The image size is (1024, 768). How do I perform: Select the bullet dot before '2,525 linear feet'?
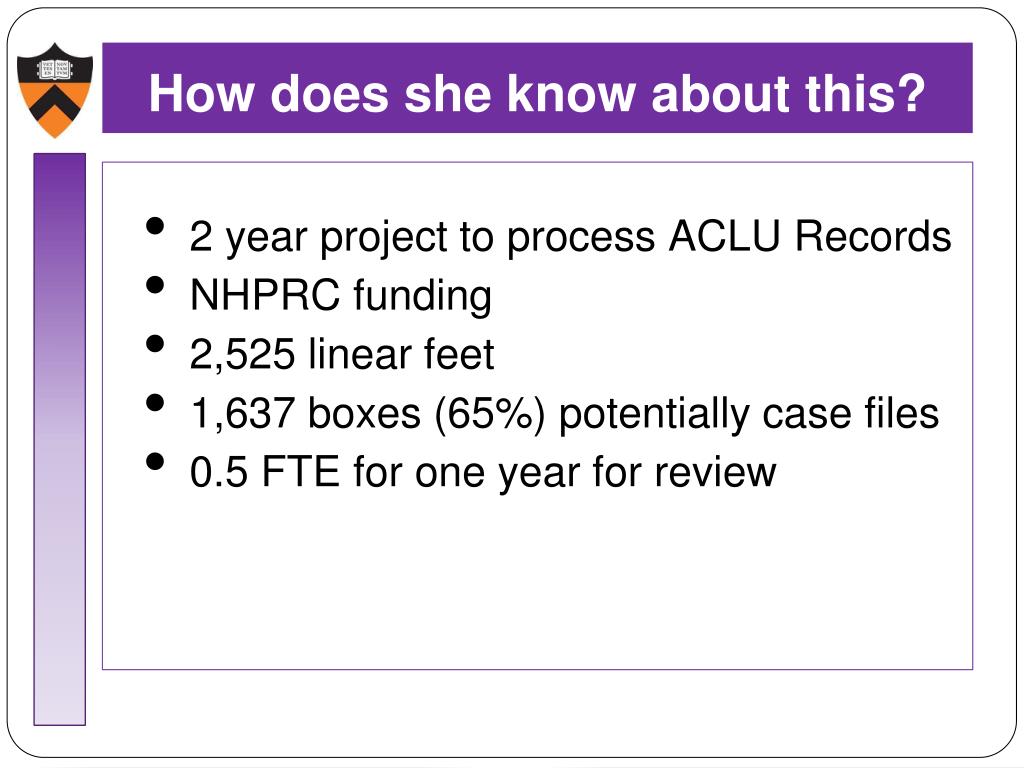click(x=155, y=344)
